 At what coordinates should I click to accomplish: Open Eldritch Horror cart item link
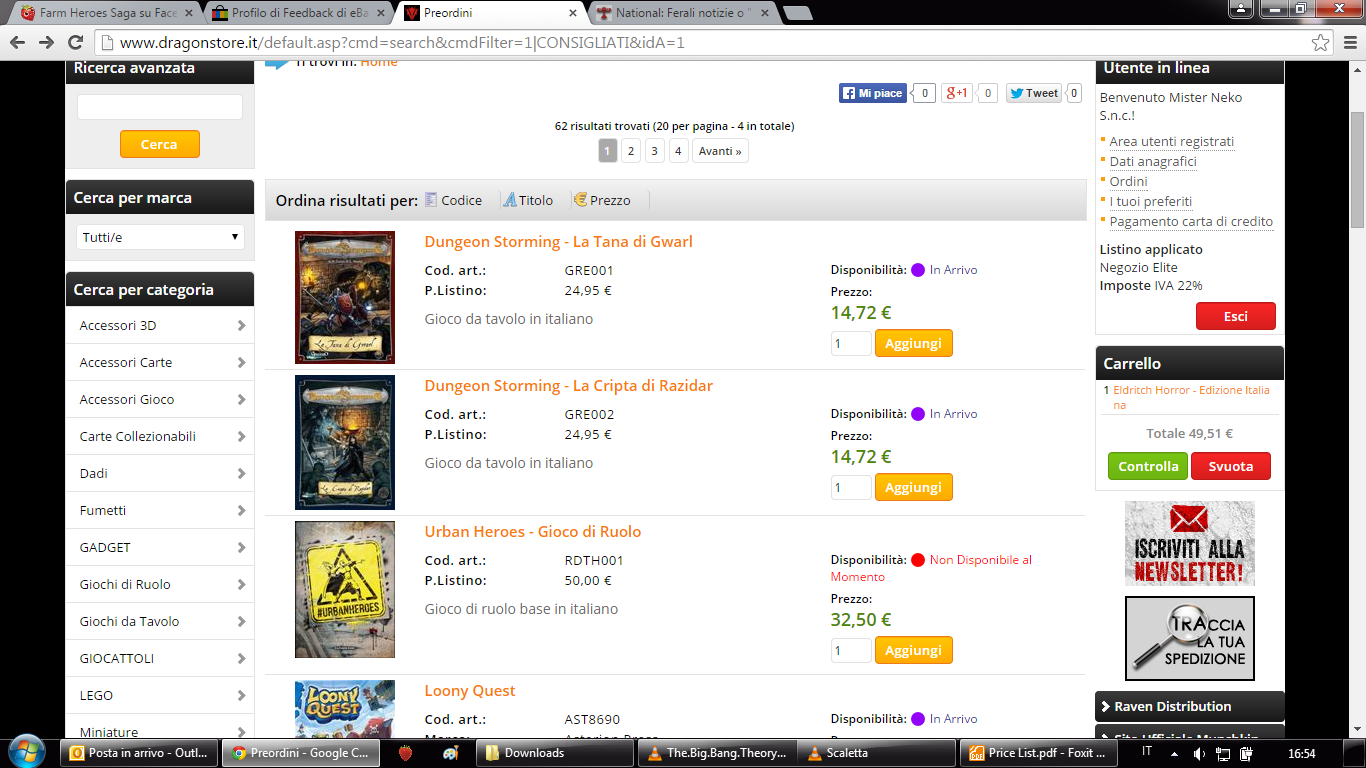(1191, 397)
